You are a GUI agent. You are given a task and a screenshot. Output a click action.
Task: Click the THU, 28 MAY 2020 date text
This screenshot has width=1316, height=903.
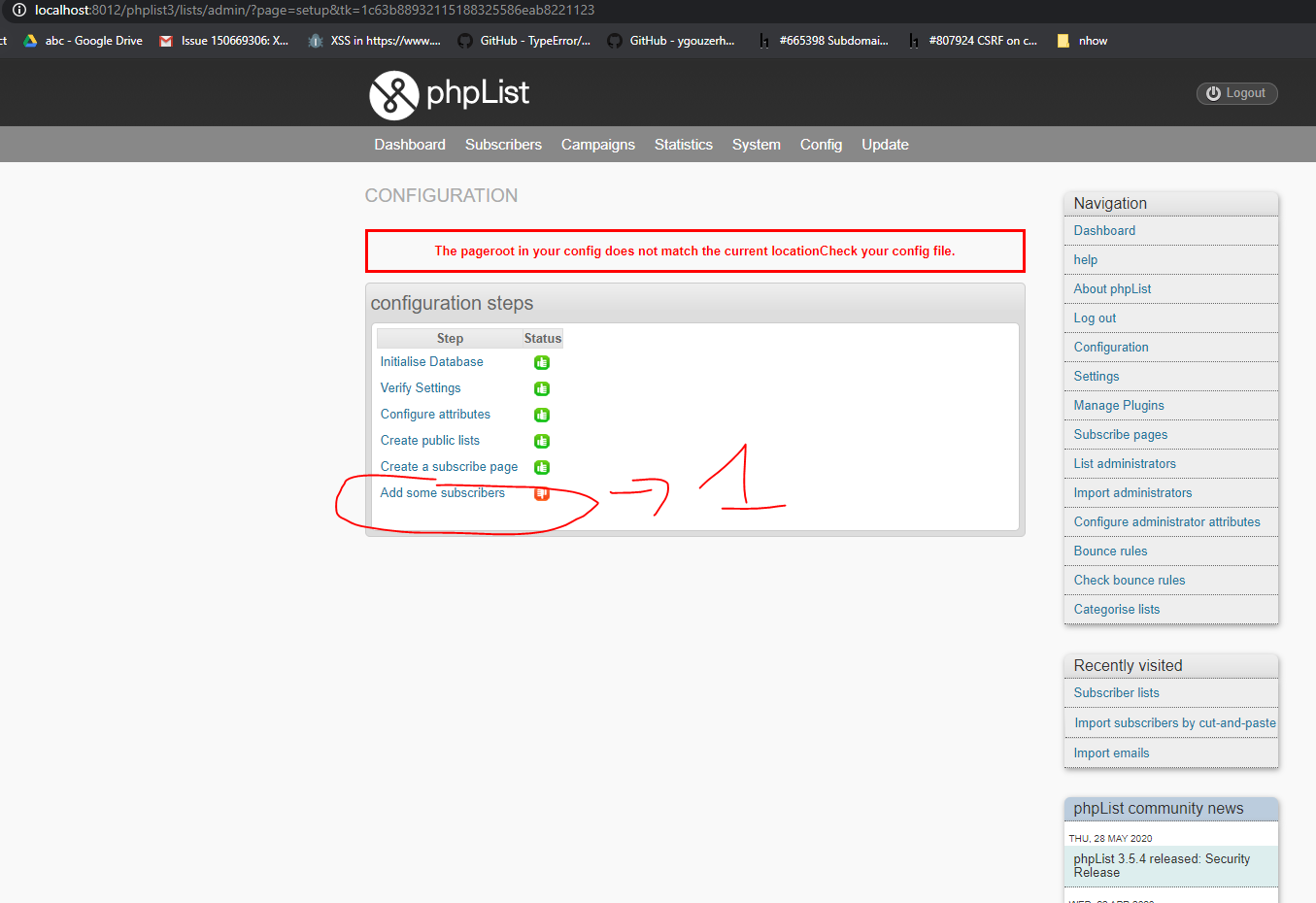(1110, 839)
